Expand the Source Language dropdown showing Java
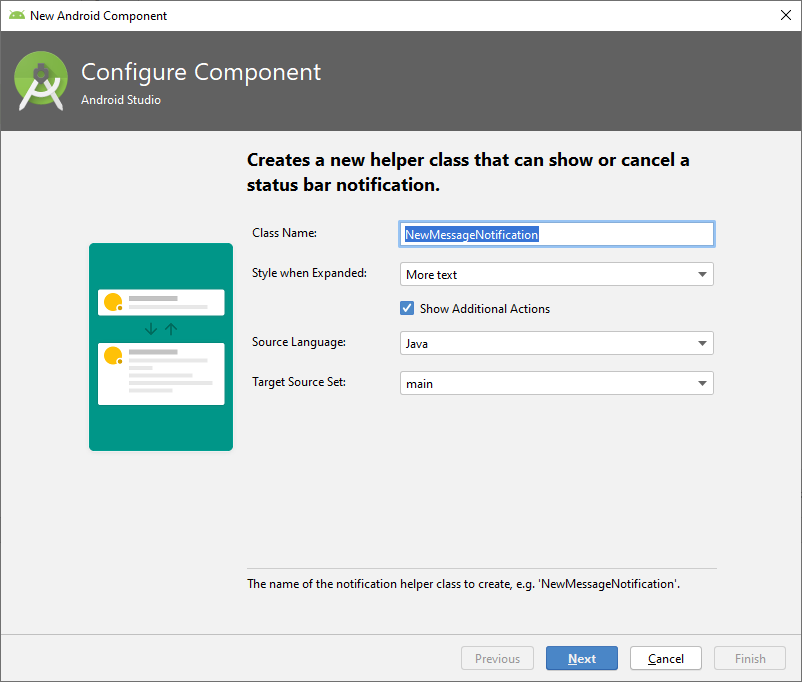802x682 pixels. tap(557, 344)
